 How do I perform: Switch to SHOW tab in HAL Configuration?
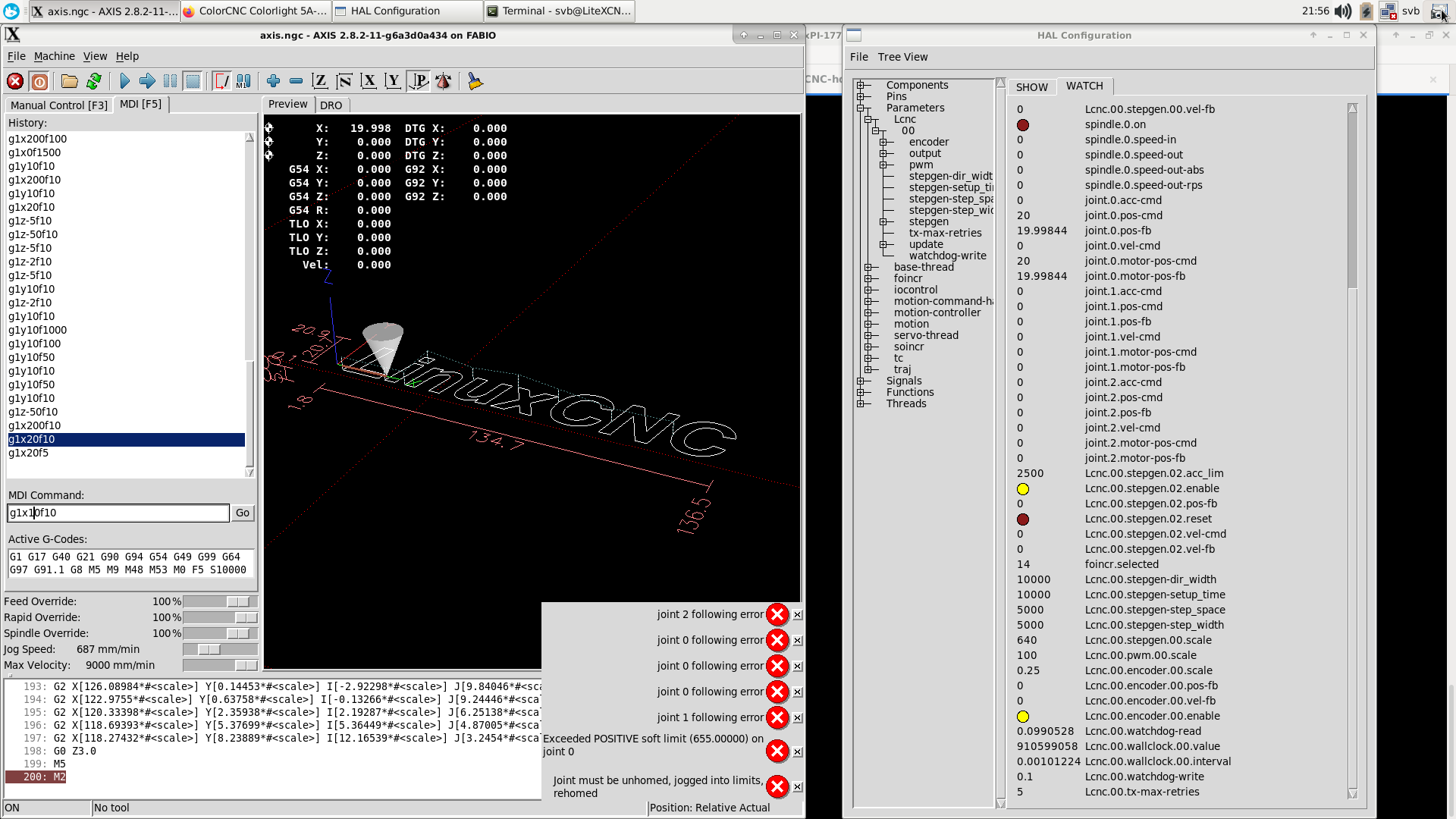(1032, 87)
